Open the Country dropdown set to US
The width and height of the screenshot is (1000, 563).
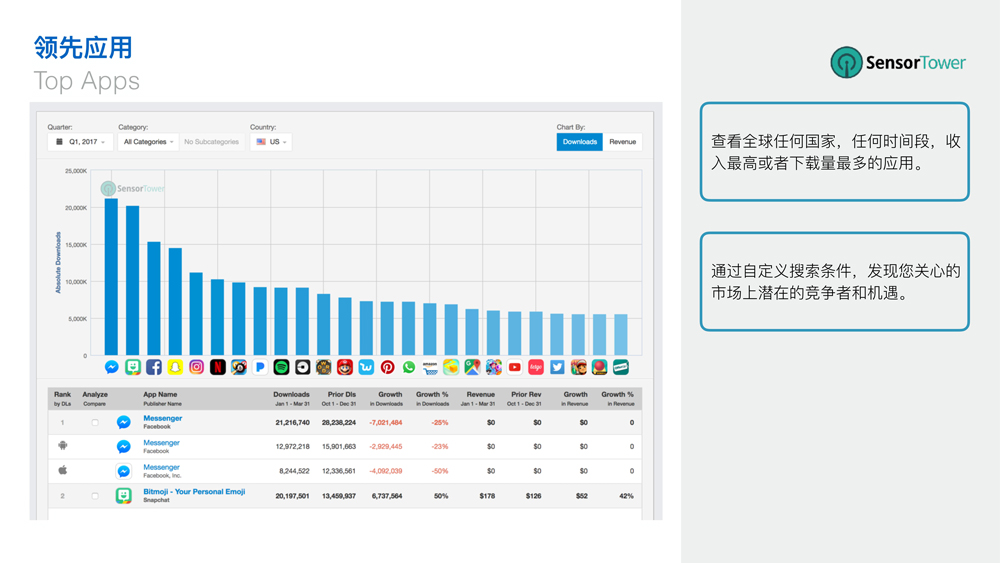click(271, 142)
